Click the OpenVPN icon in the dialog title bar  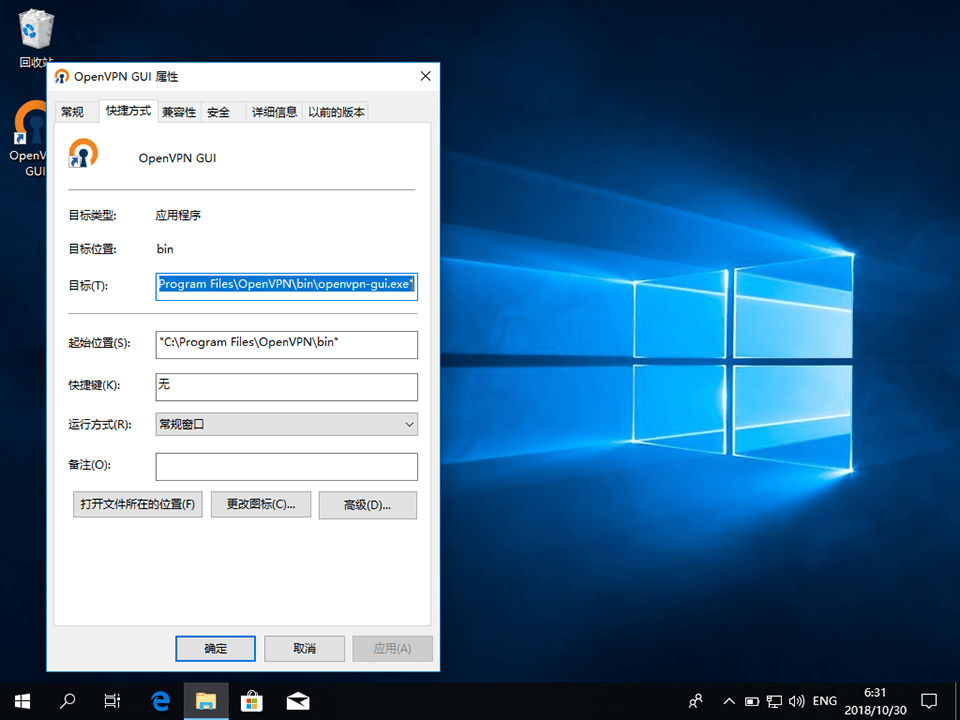tap(62, 77)
